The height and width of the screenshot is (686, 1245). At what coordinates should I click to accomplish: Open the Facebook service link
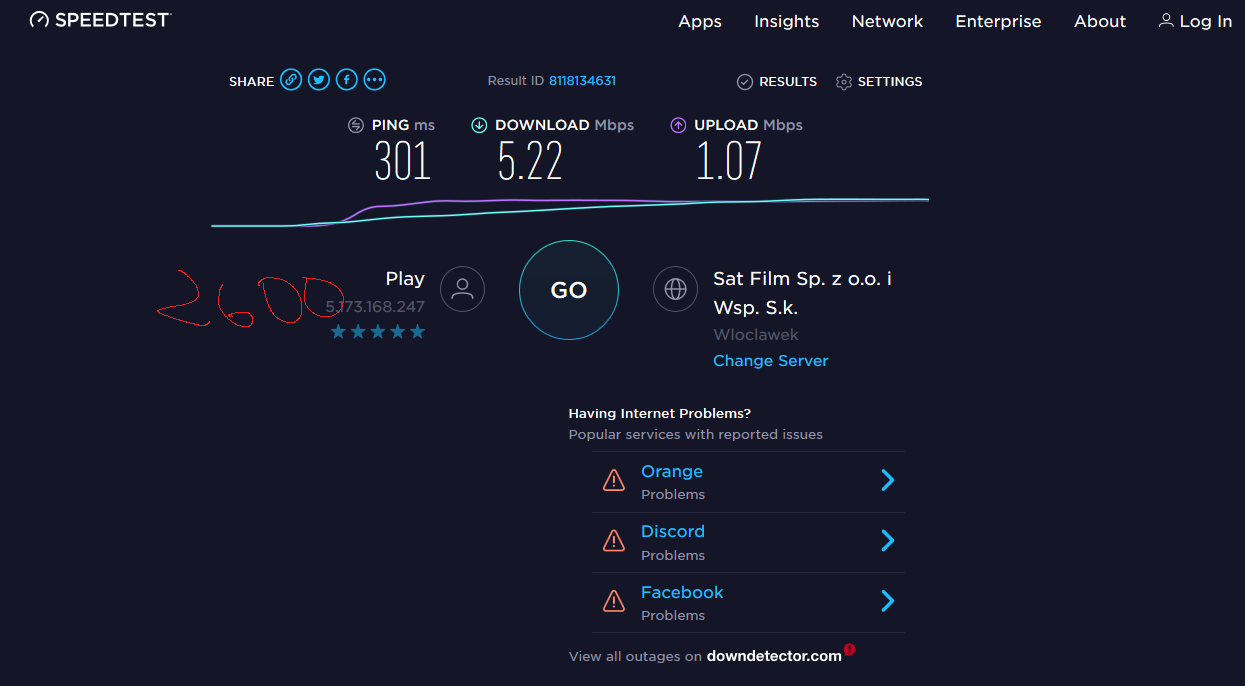(682, 592)
